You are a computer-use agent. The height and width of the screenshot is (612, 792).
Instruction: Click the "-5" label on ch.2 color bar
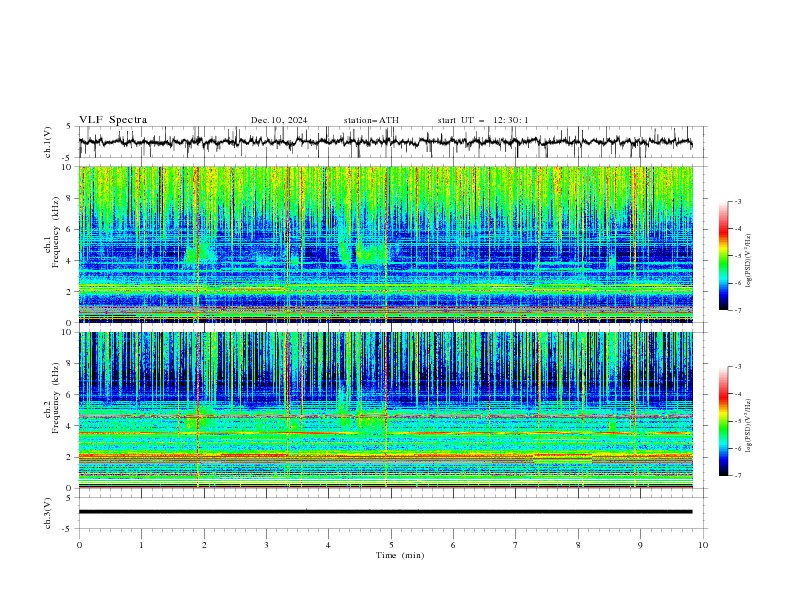tap(737, 421)
